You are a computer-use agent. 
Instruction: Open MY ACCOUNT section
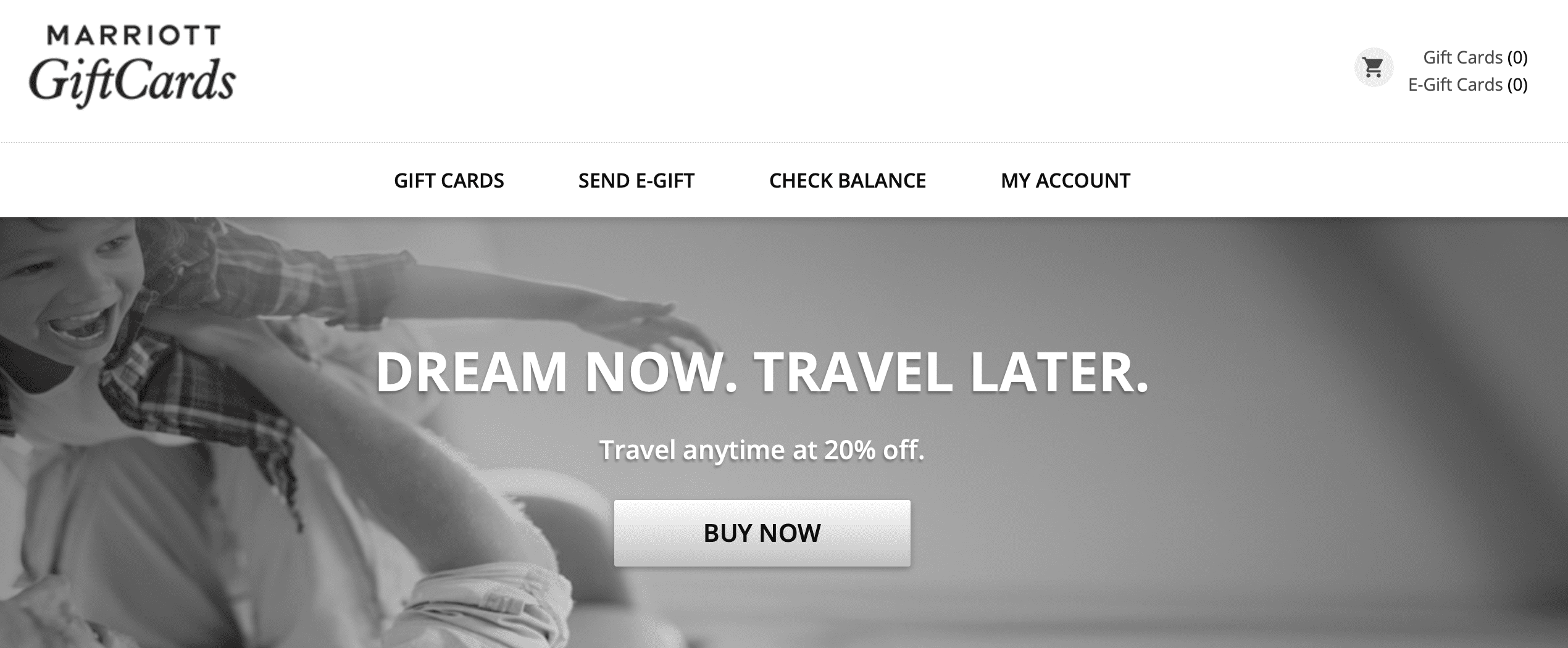(x=1065, y=181)
